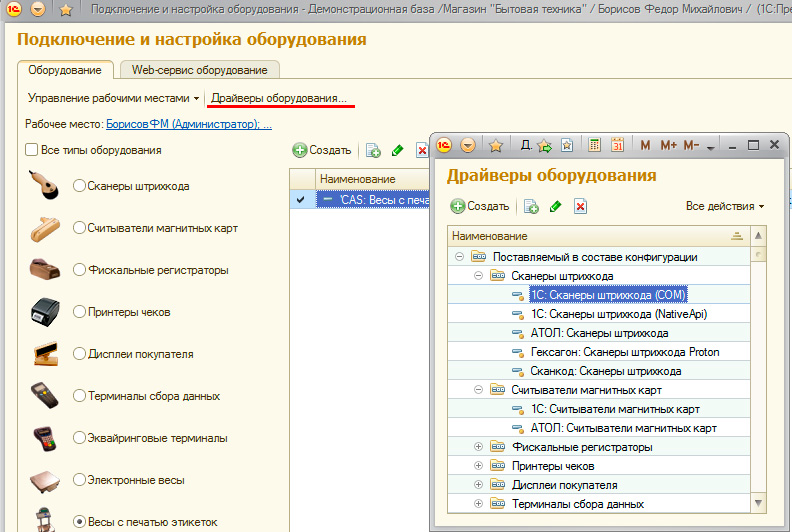
Task: Select АТОЛ: Сканеры штрихкода in the tree
Action: coord(599,333)
